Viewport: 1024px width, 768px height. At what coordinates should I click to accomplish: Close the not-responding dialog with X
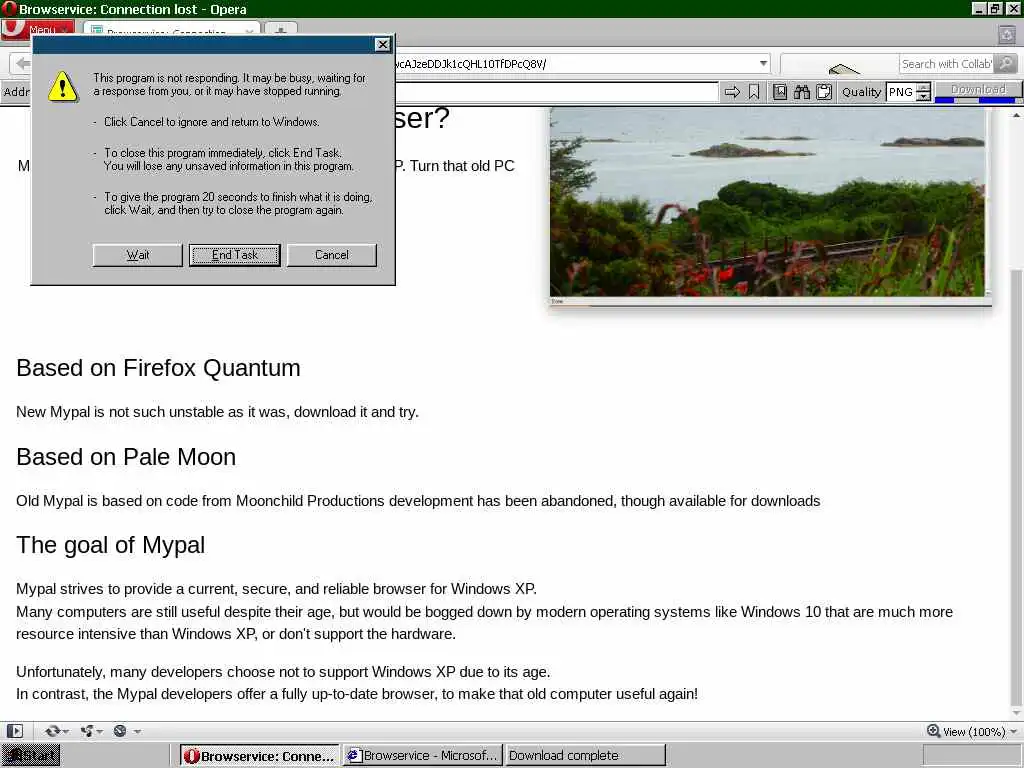click(383, 44)
